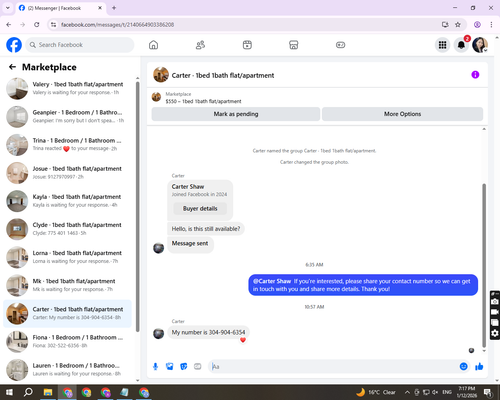Open the Gaming icon in top navigation
Image resolution: width=500 pixels, height=400 pixels.
[340, 45]
